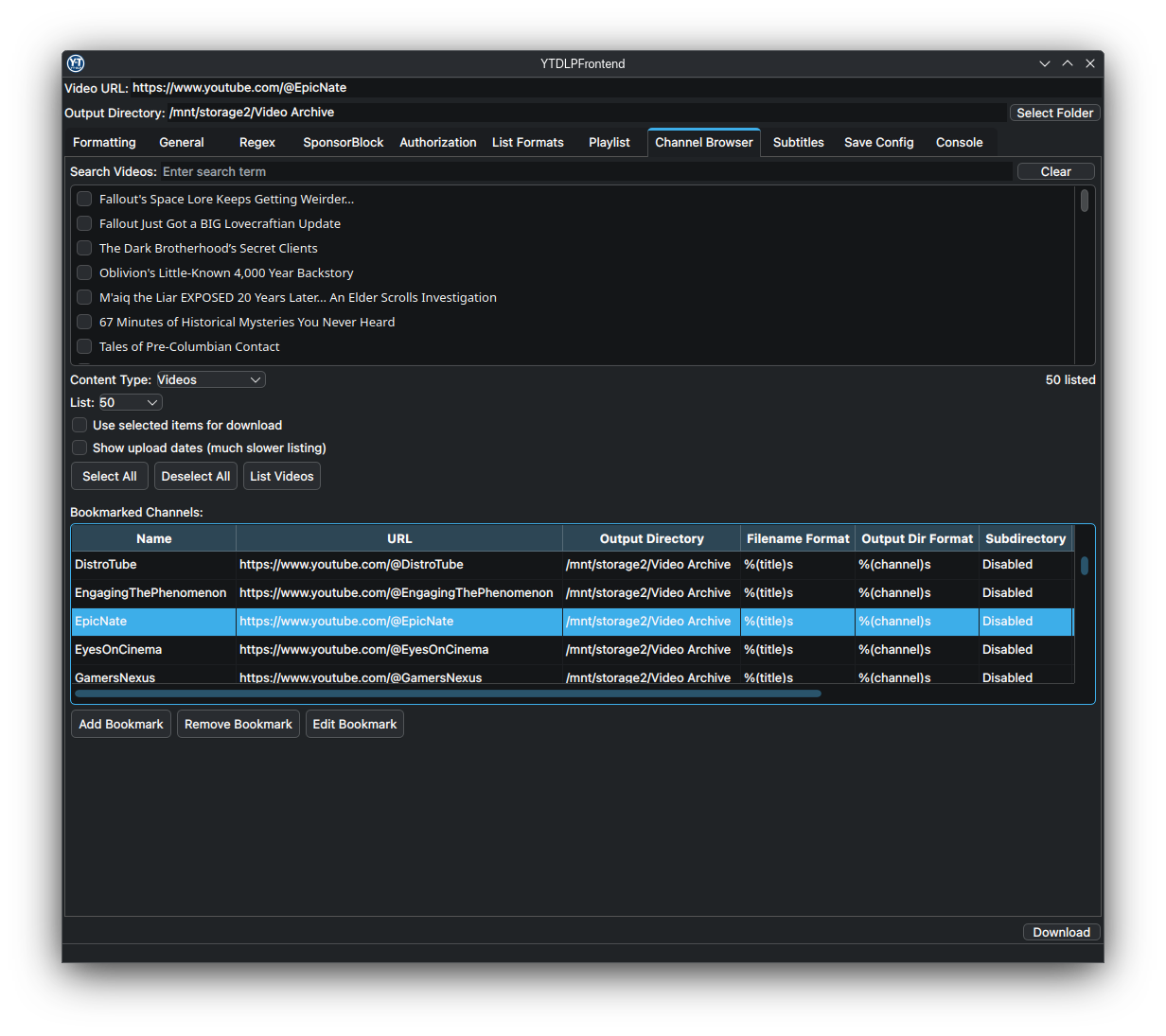Click the List Videos button
The height and width of the screenshot is (1036, 1166).
282,476
